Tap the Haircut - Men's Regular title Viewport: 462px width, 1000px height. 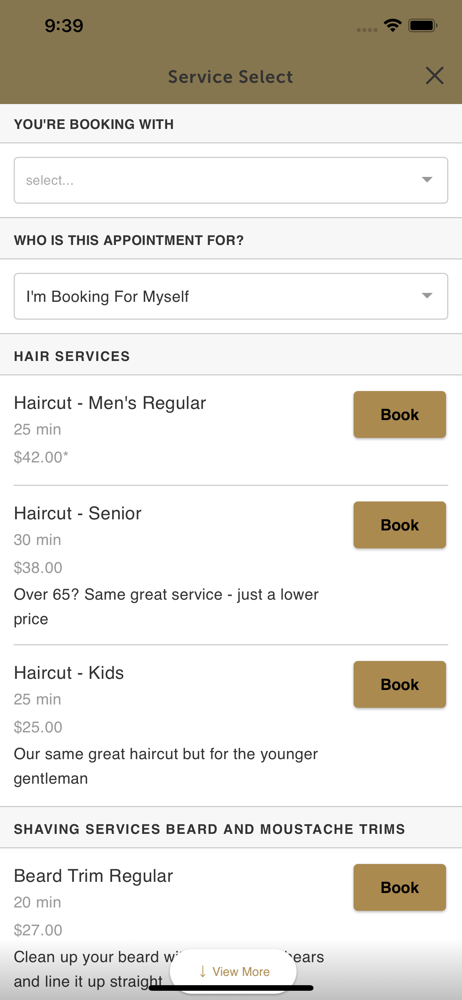point(110,403)
